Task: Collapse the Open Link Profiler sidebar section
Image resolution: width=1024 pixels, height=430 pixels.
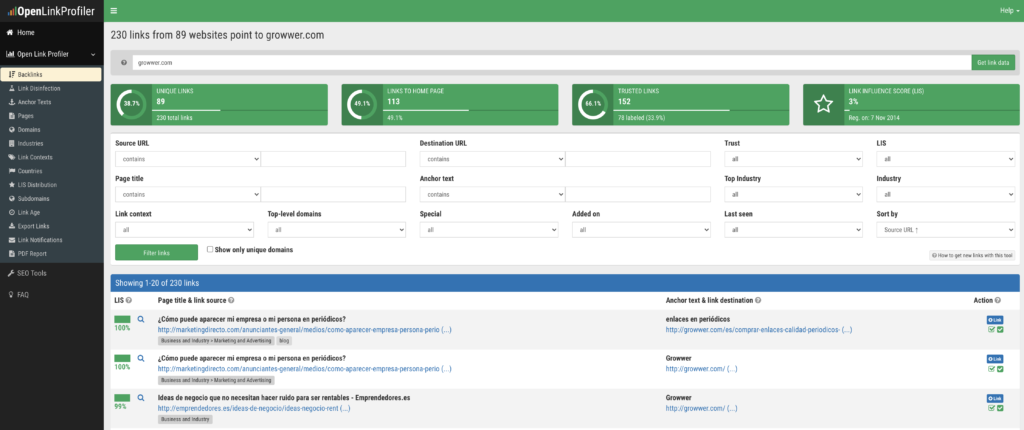Action: (51, 54)
